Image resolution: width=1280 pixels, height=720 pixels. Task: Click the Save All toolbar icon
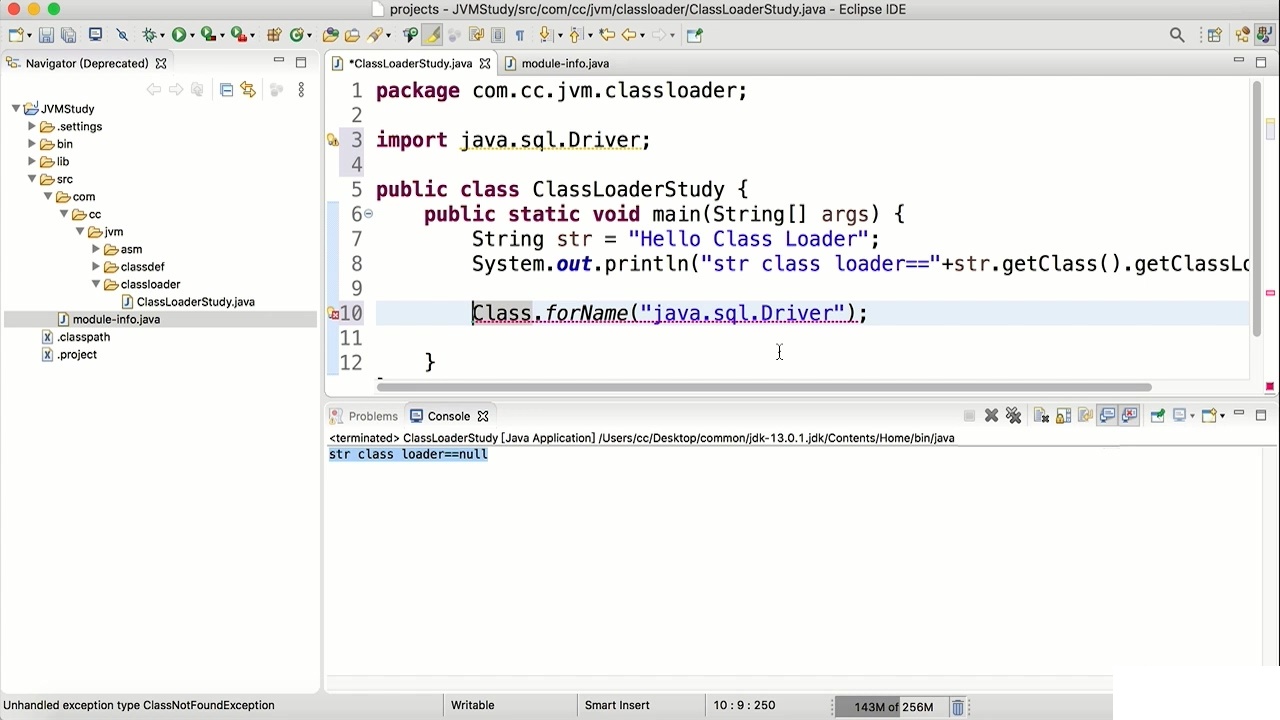69,35
